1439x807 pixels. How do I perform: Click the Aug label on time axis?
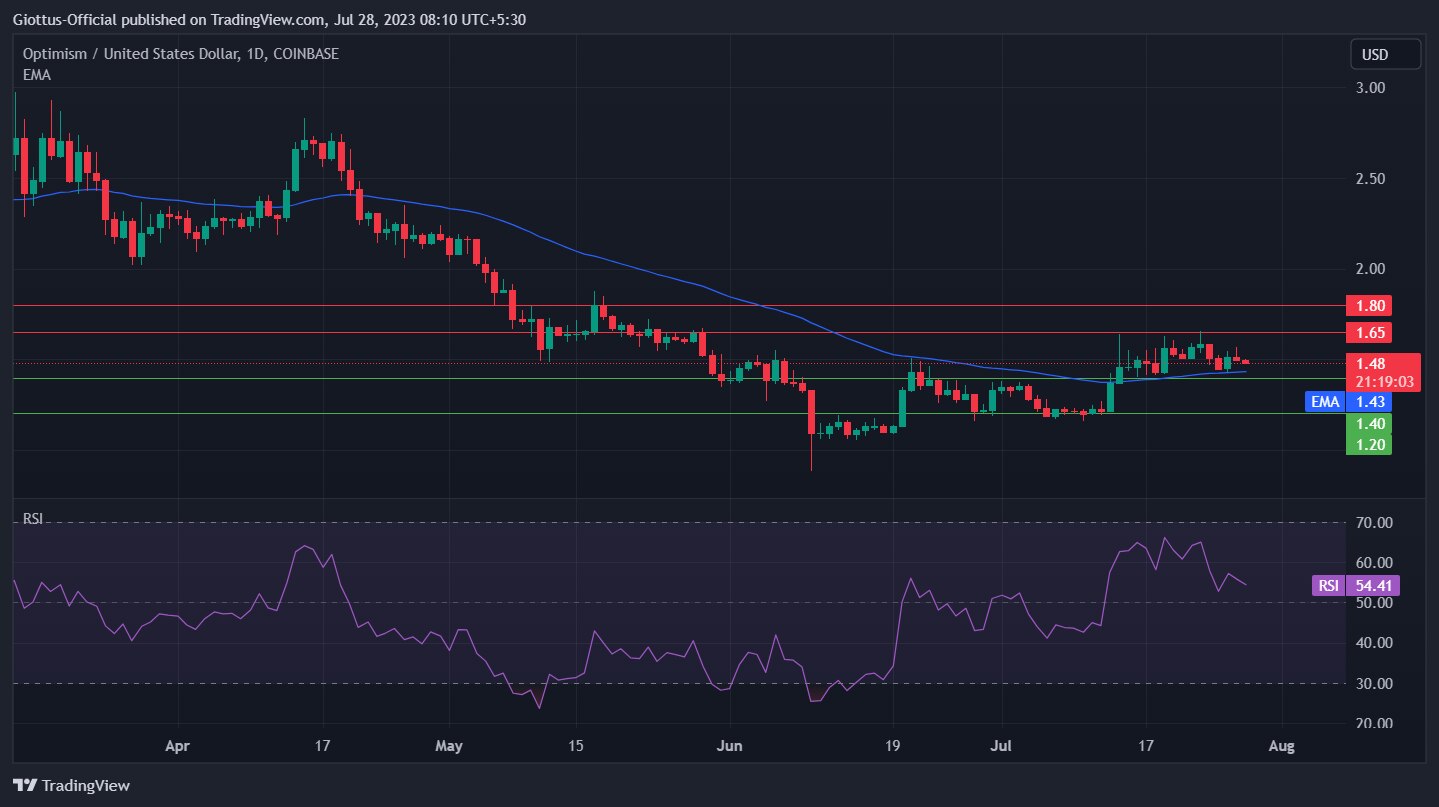pos(1282,745)
